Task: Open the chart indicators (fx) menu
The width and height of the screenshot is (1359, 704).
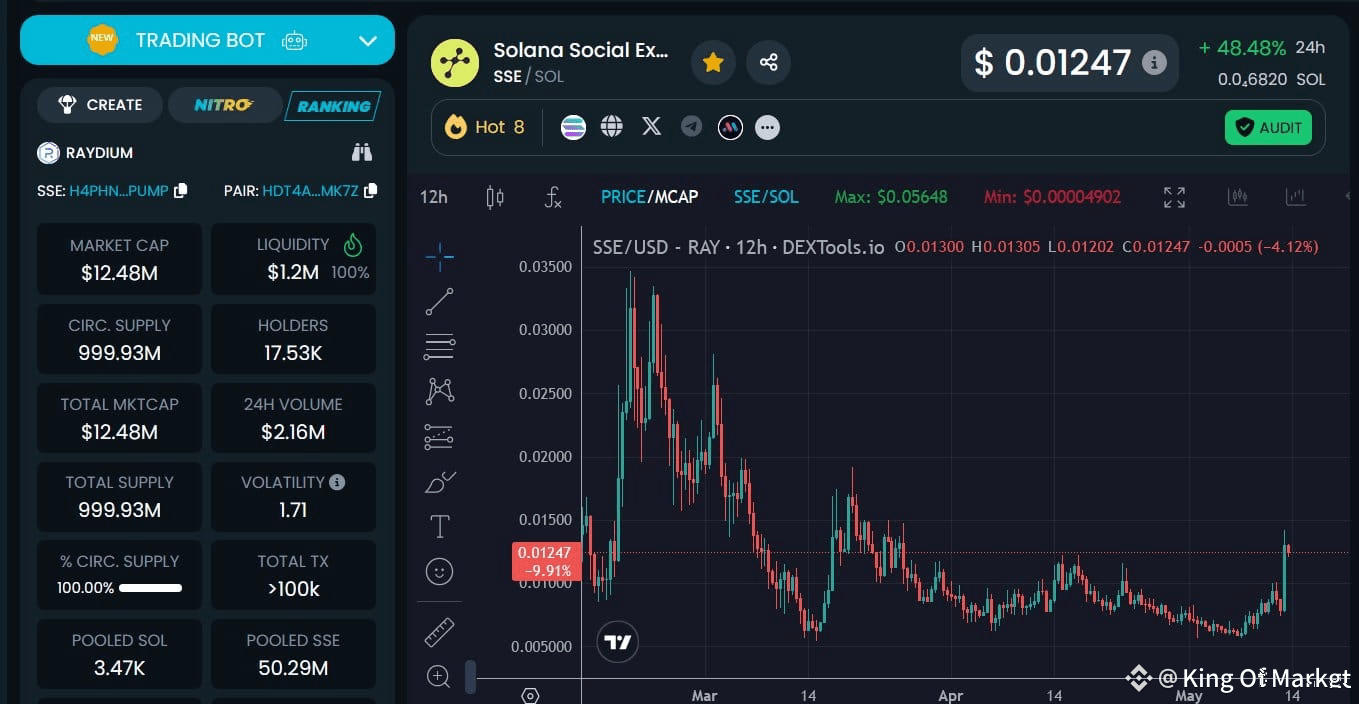Action: 553,197
